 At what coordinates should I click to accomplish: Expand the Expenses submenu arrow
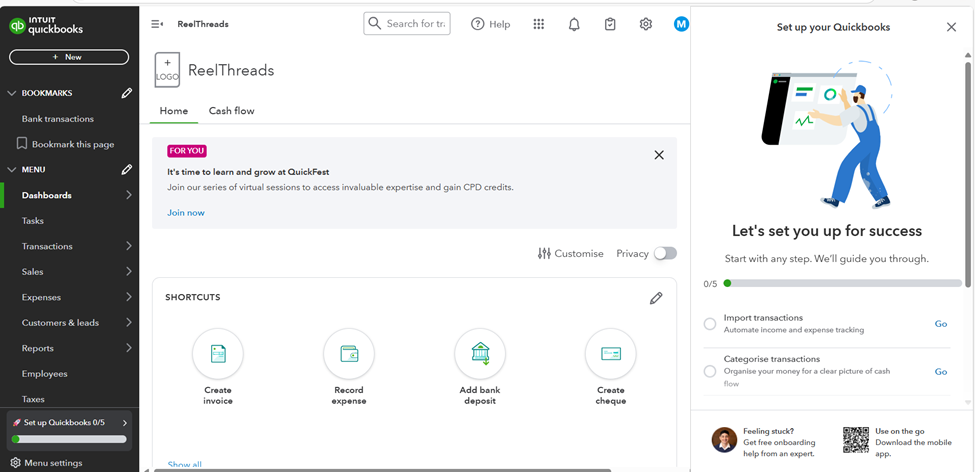[x=129, y=297]
